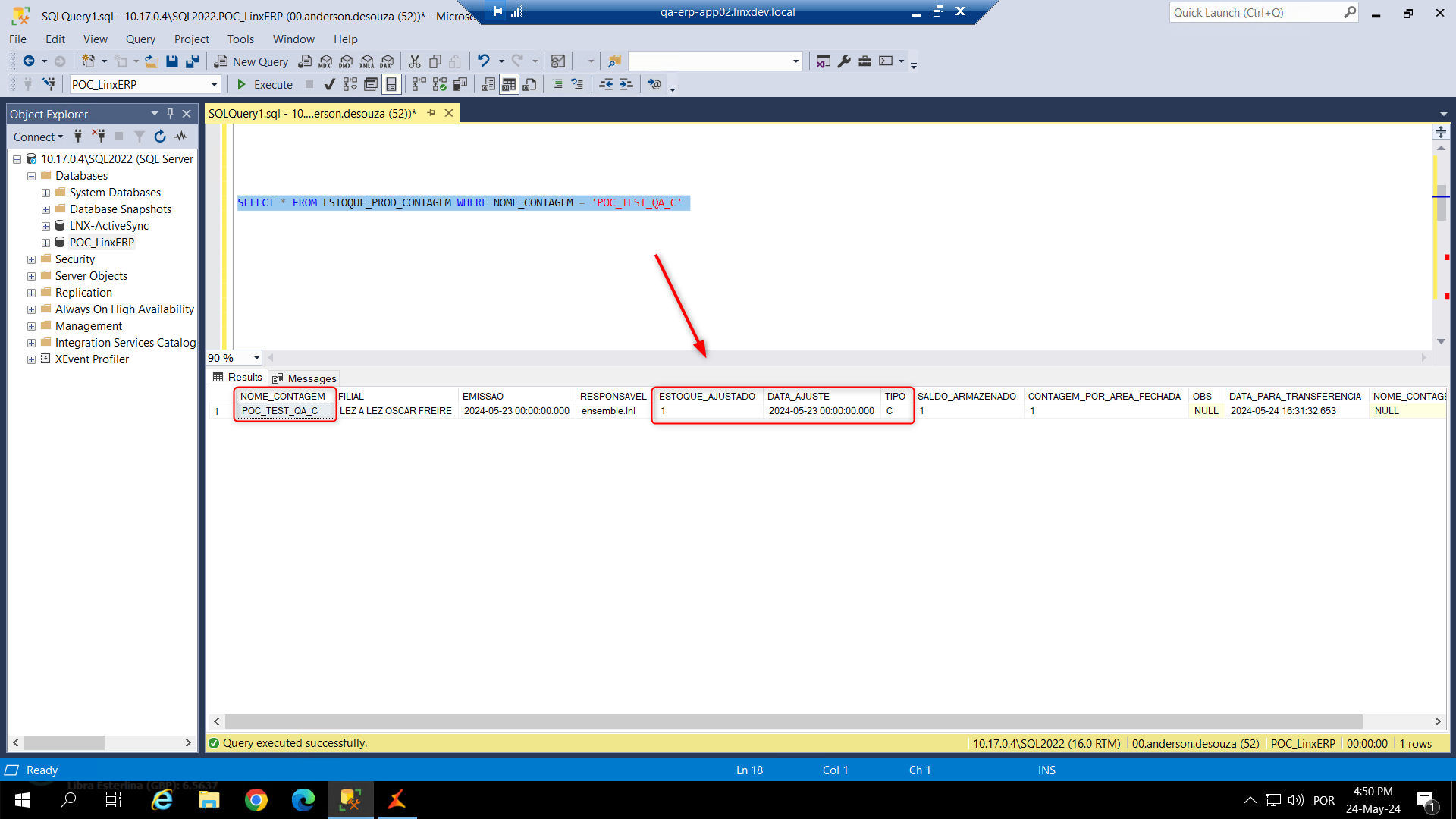
Task: Click the Save file icon
Action: (x=172, y=61)
